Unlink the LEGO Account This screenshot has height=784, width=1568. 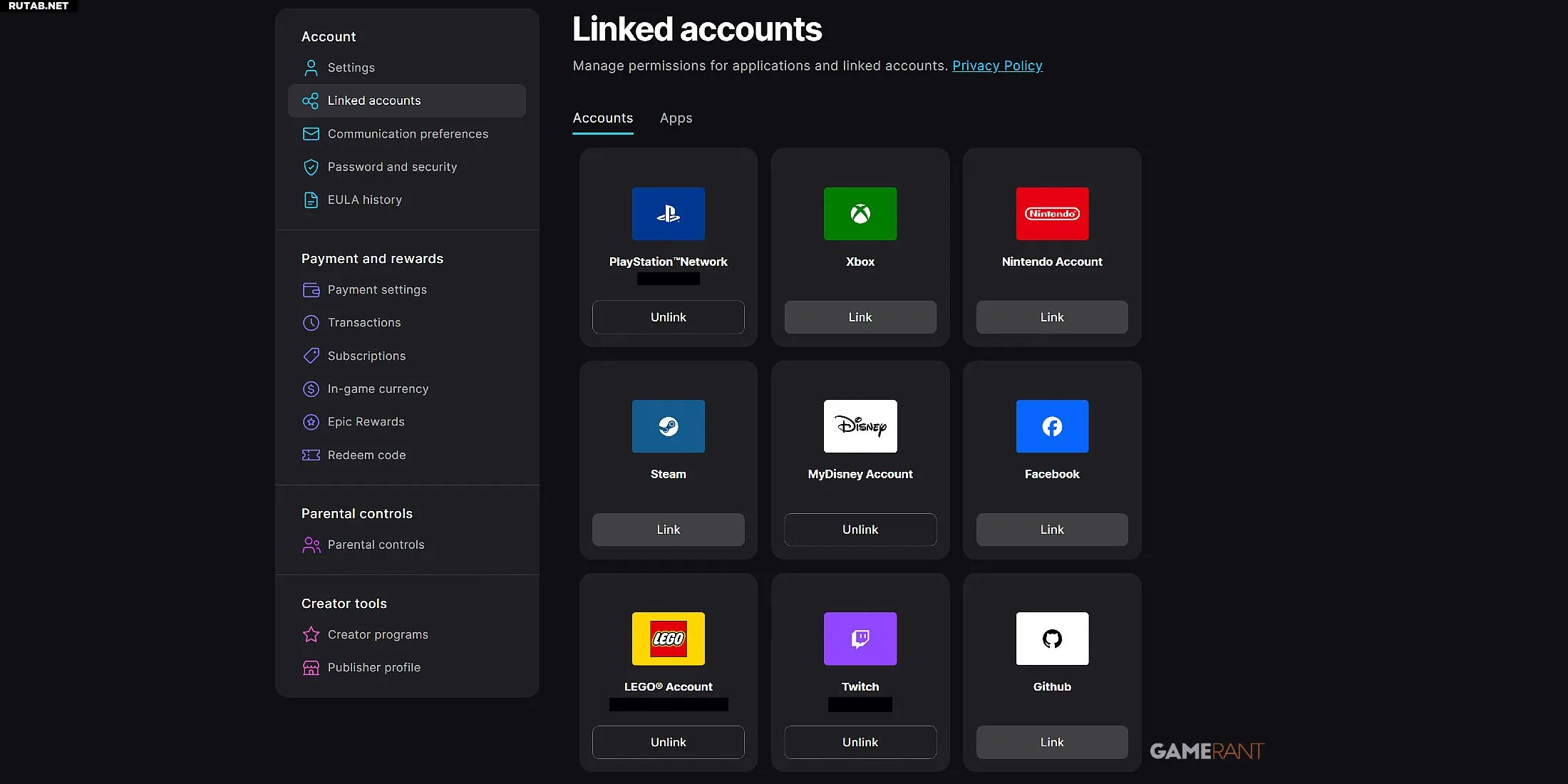[x=668, y=742]
